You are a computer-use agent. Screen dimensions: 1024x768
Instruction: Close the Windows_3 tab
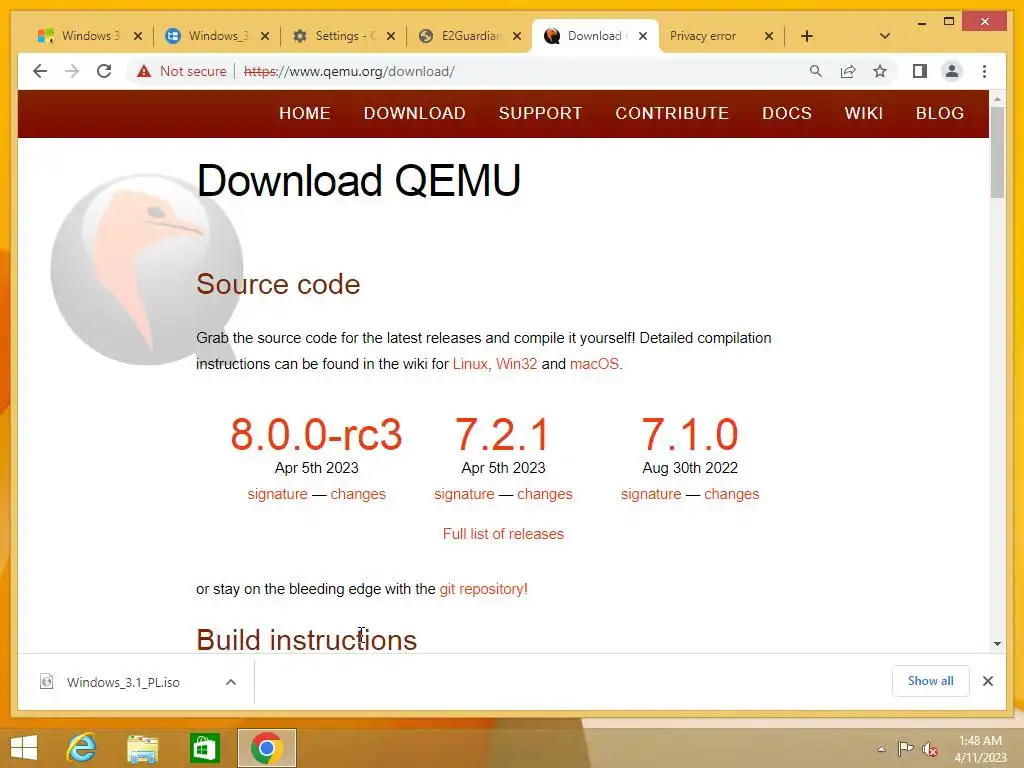[x=264, y=36]
